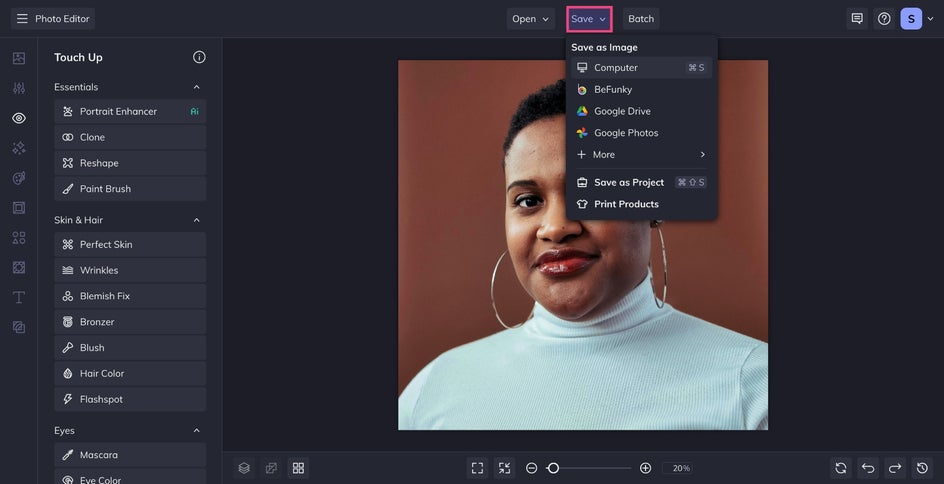
Task: Save image to Computer
Action: (641, 67)
